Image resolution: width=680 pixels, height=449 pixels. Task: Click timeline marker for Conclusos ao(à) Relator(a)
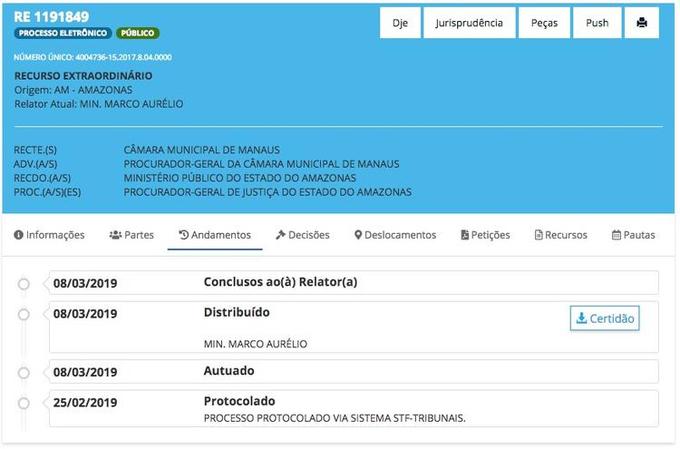[x=23, y=284]
